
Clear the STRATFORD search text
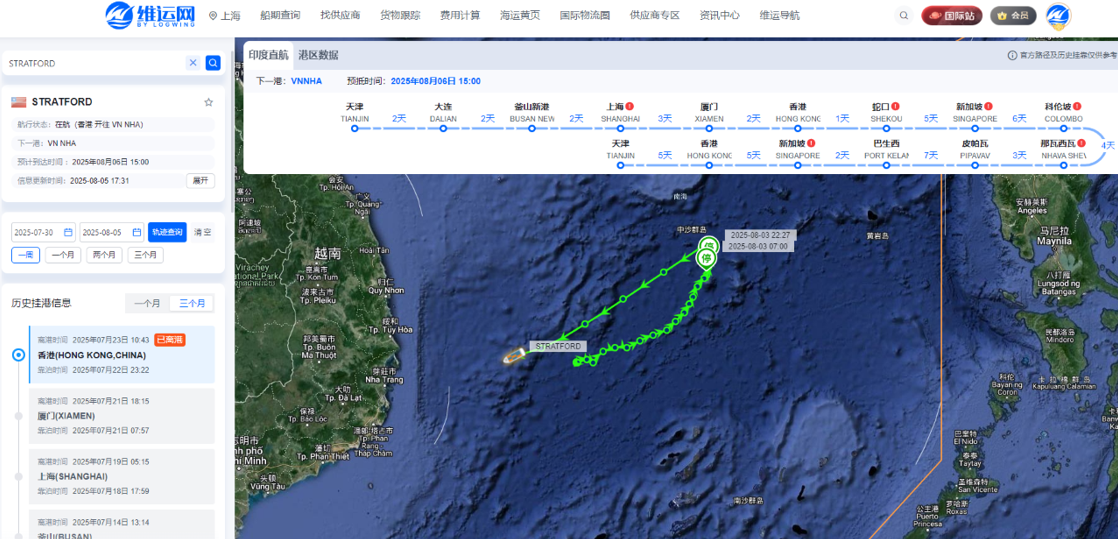(193, 63)
